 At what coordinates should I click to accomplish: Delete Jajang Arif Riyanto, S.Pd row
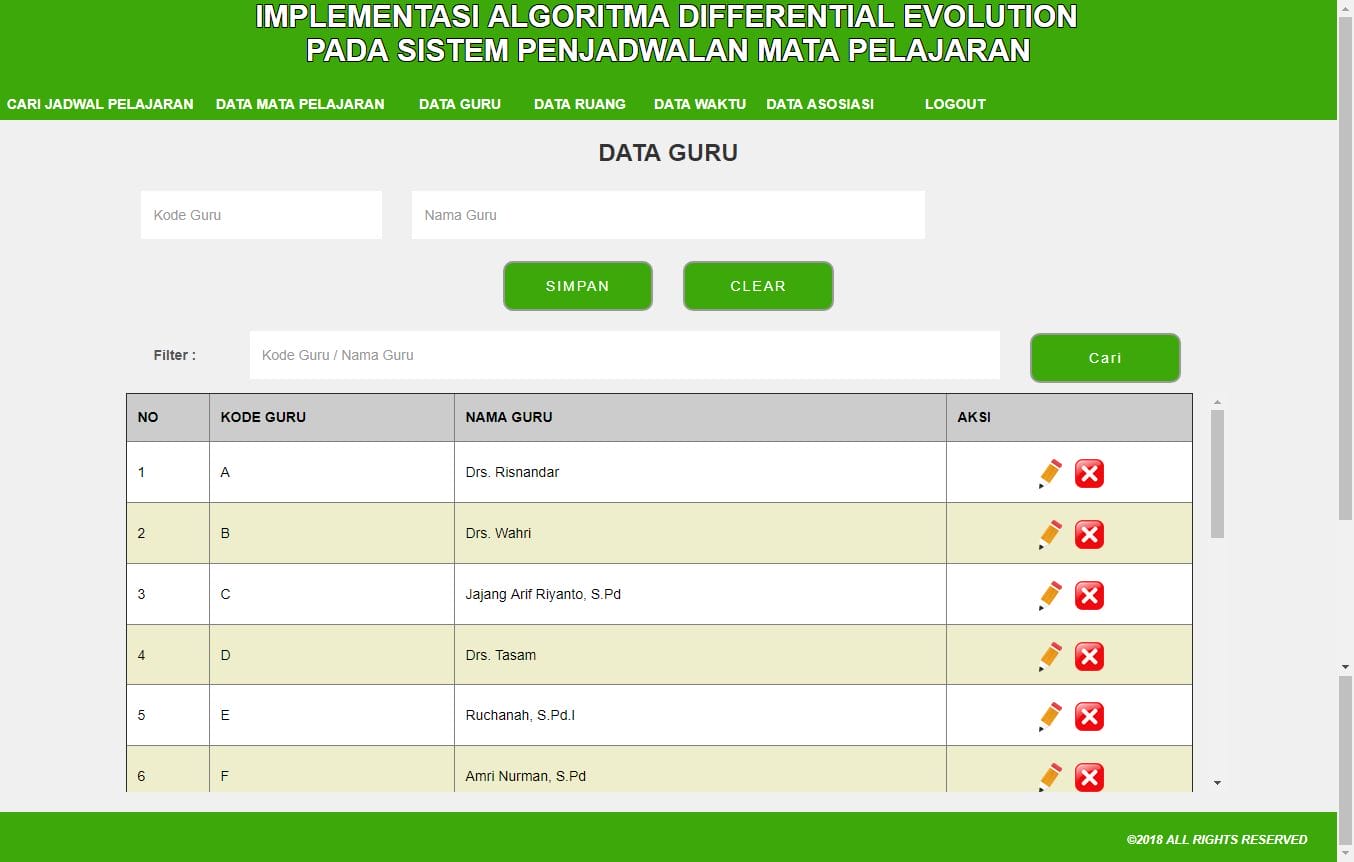coord(1089,595)
